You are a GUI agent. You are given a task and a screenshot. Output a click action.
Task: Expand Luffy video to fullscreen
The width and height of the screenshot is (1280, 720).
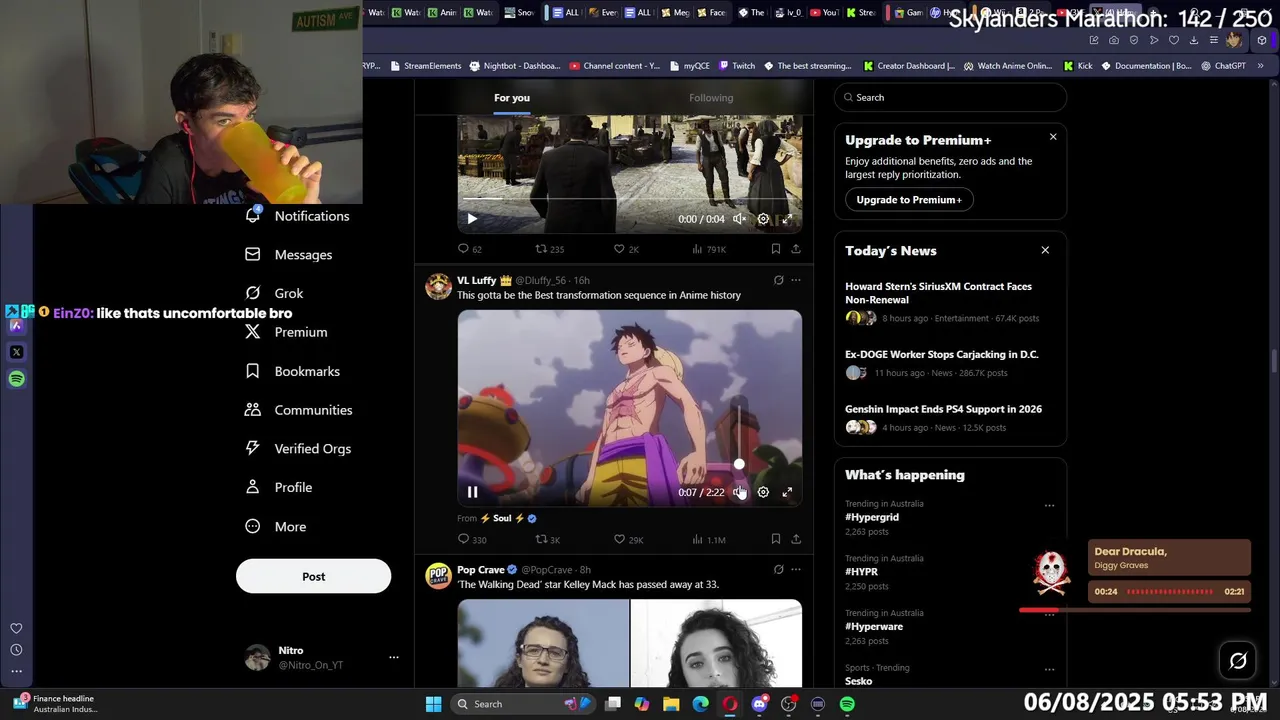pos(787,492)
